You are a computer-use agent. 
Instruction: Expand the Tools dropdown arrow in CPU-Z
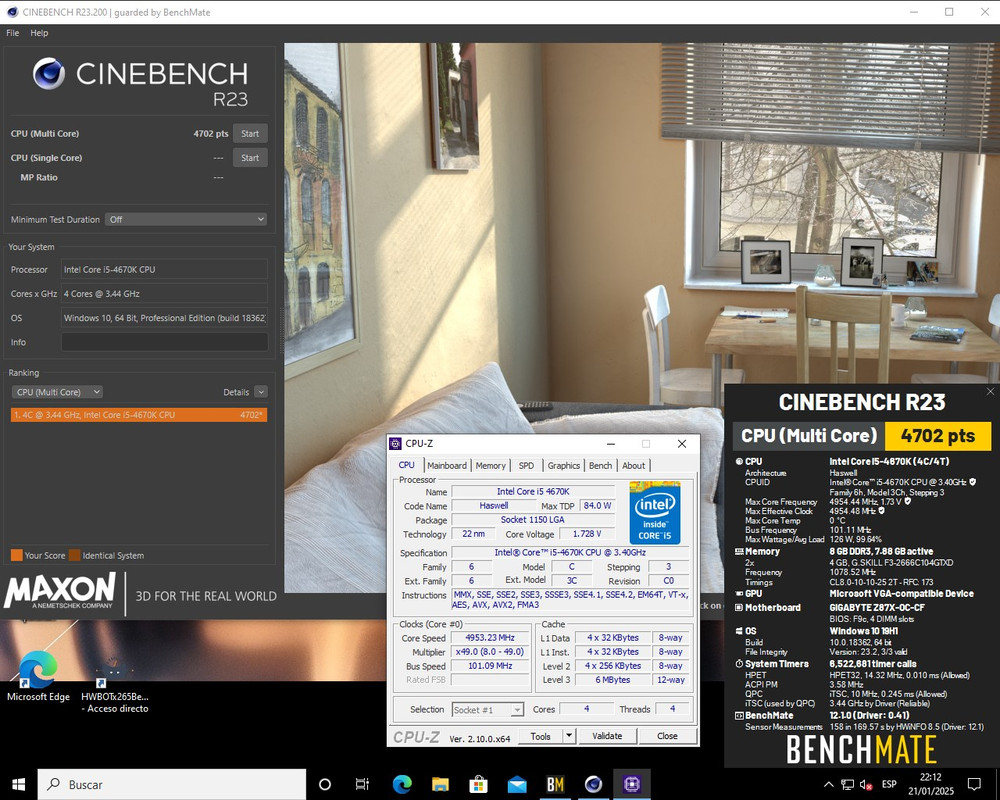(570, 736)
